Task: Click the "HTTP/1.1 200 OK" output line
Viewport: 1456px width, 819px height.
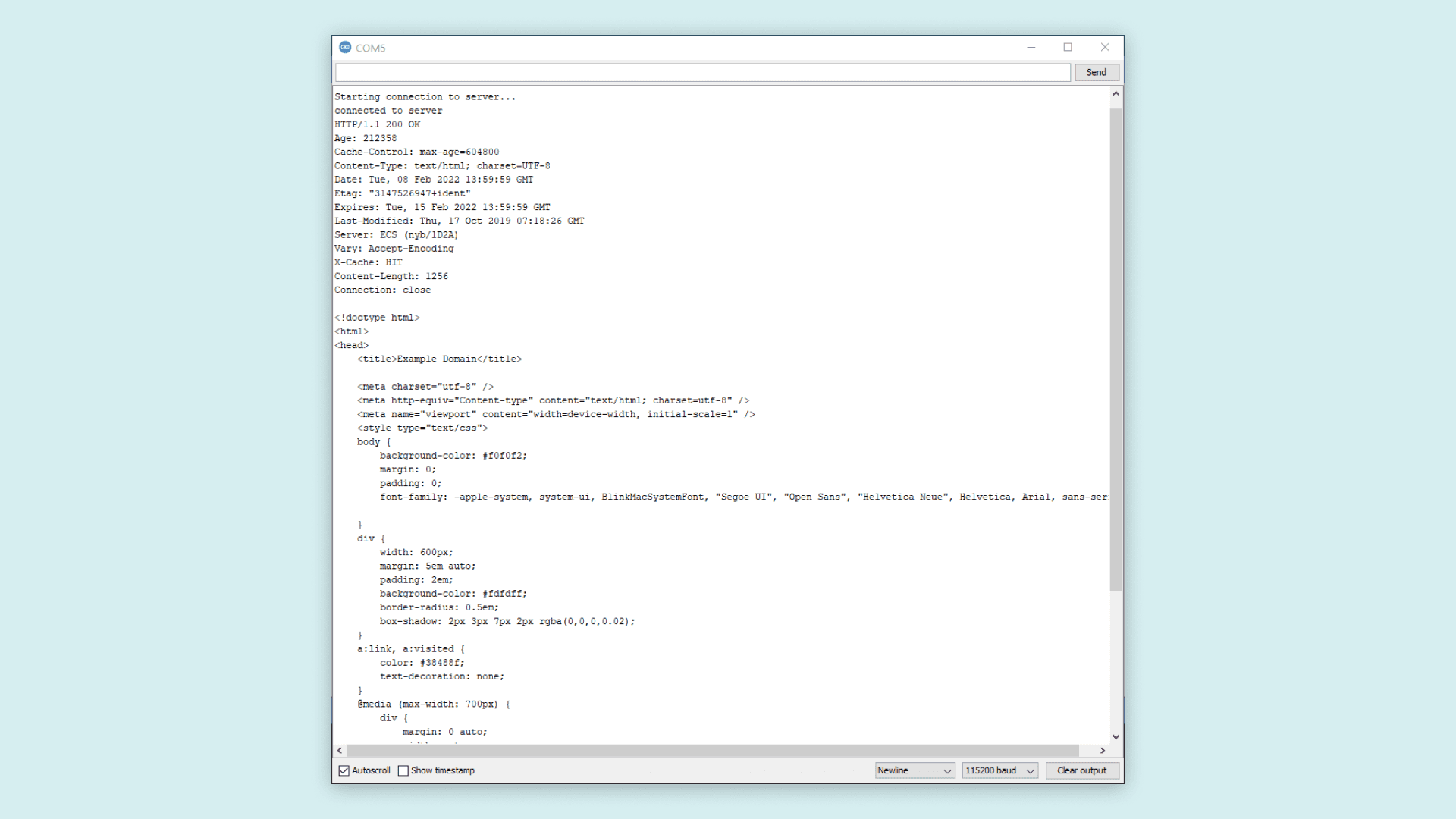Action: click(378, 124)
